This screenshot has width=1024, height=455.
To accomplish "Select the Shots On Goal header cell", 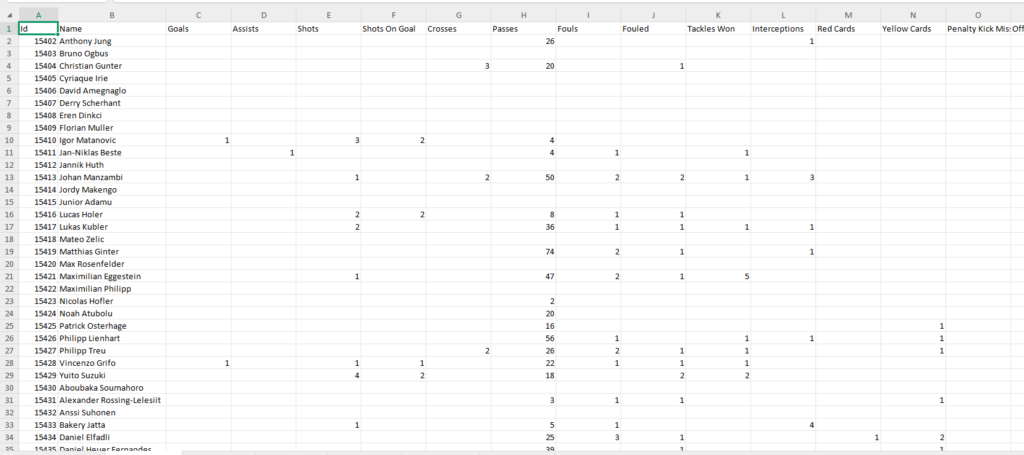I will tap(392, 29).
